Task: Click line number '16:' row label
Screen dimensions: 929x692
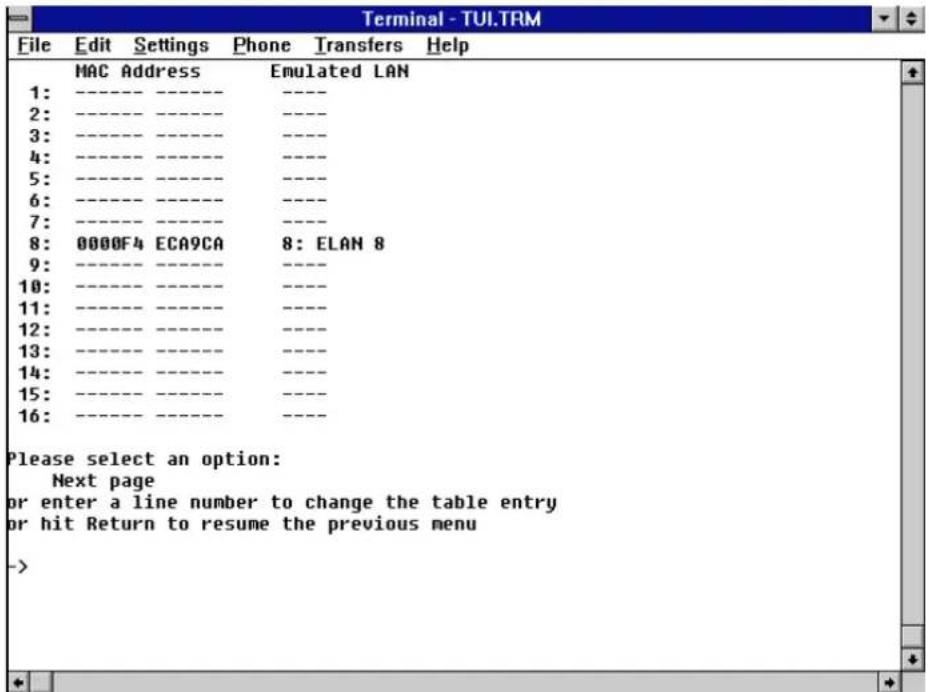Action: 35,416
